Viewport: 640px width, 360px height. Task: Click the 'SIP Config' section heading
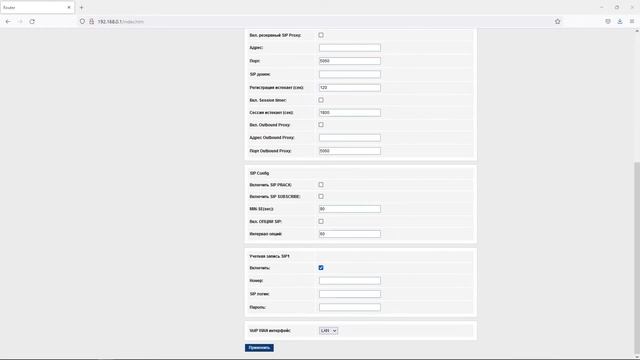coord(259,173)
